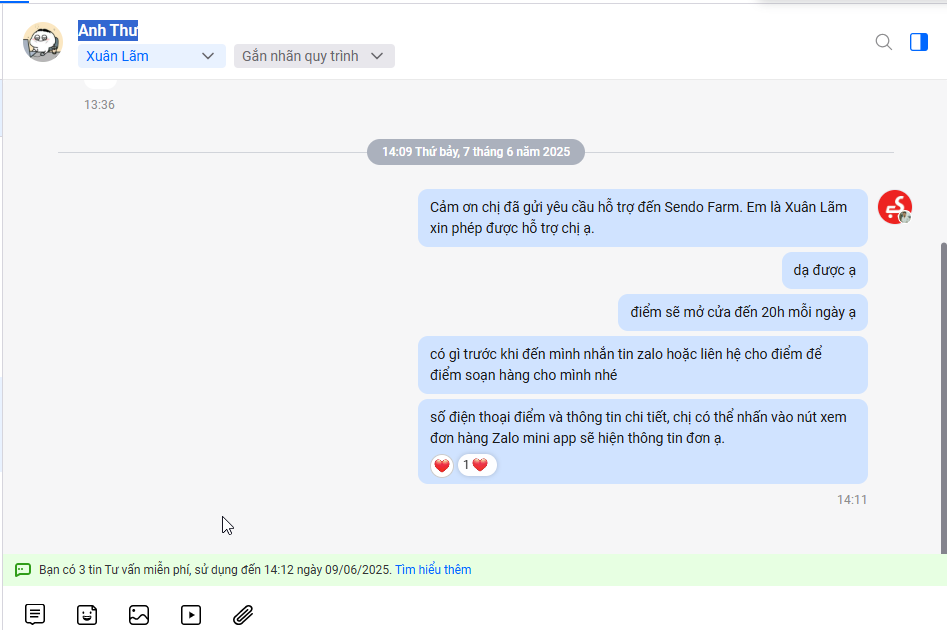Click the 14:11 timestamp
The width and height of the screenshot is (947, 630).
(852, 500)
